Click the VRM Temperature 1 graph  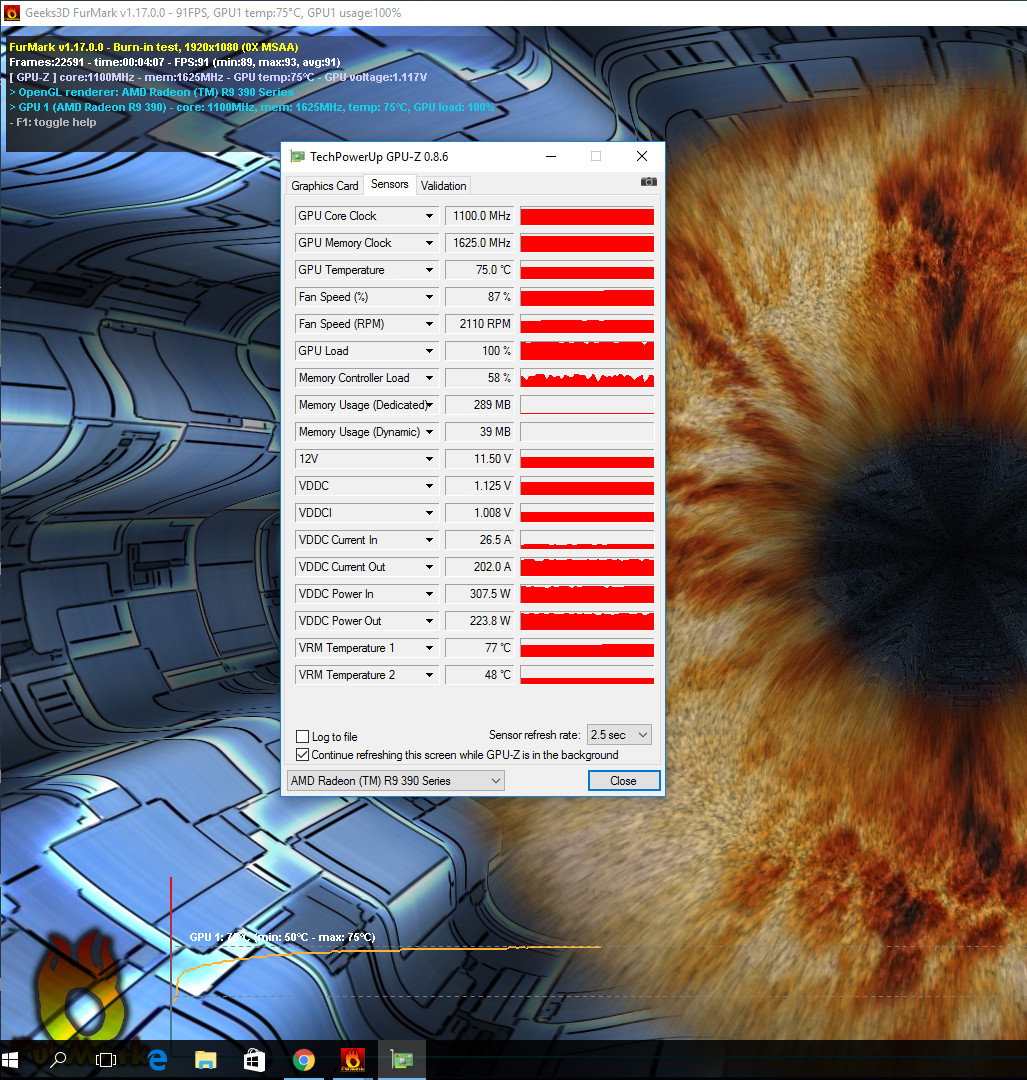click(587, 648)
